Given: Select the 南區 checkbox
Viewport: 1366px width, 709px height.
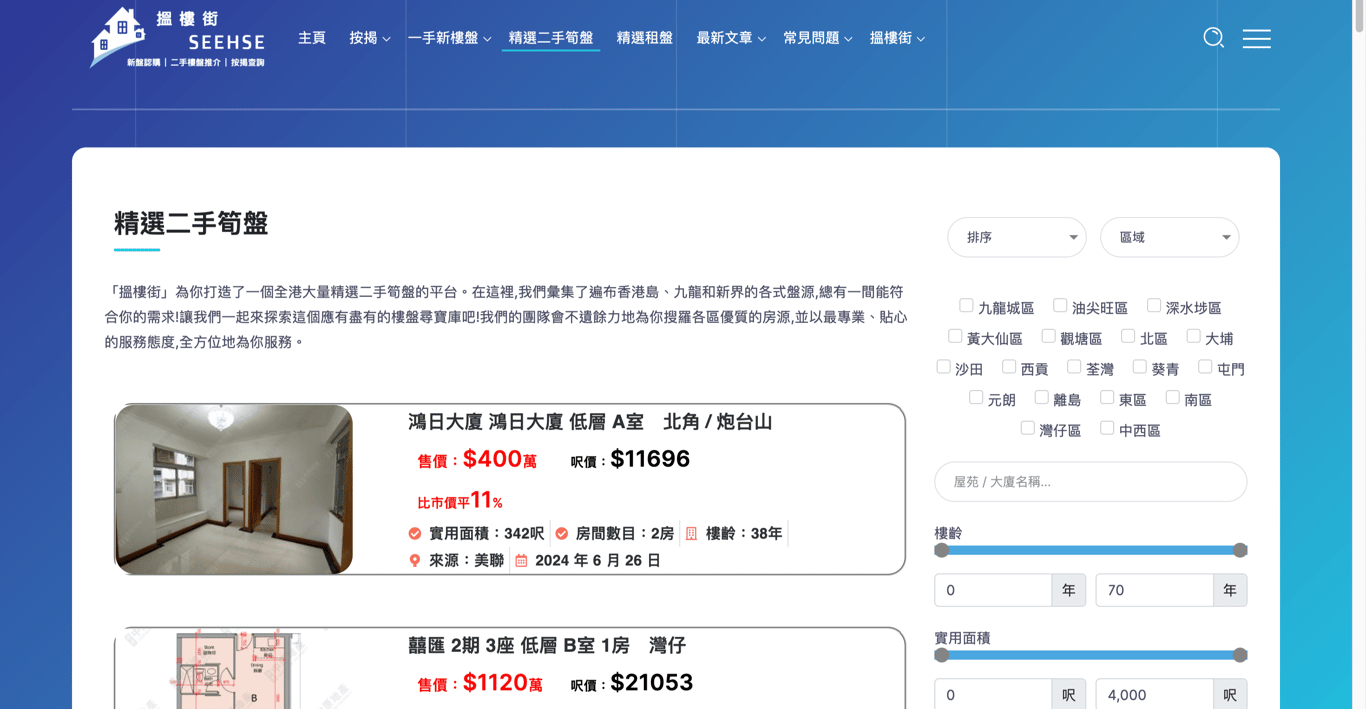Looking at the screenshot, I should pos(1172,397).
